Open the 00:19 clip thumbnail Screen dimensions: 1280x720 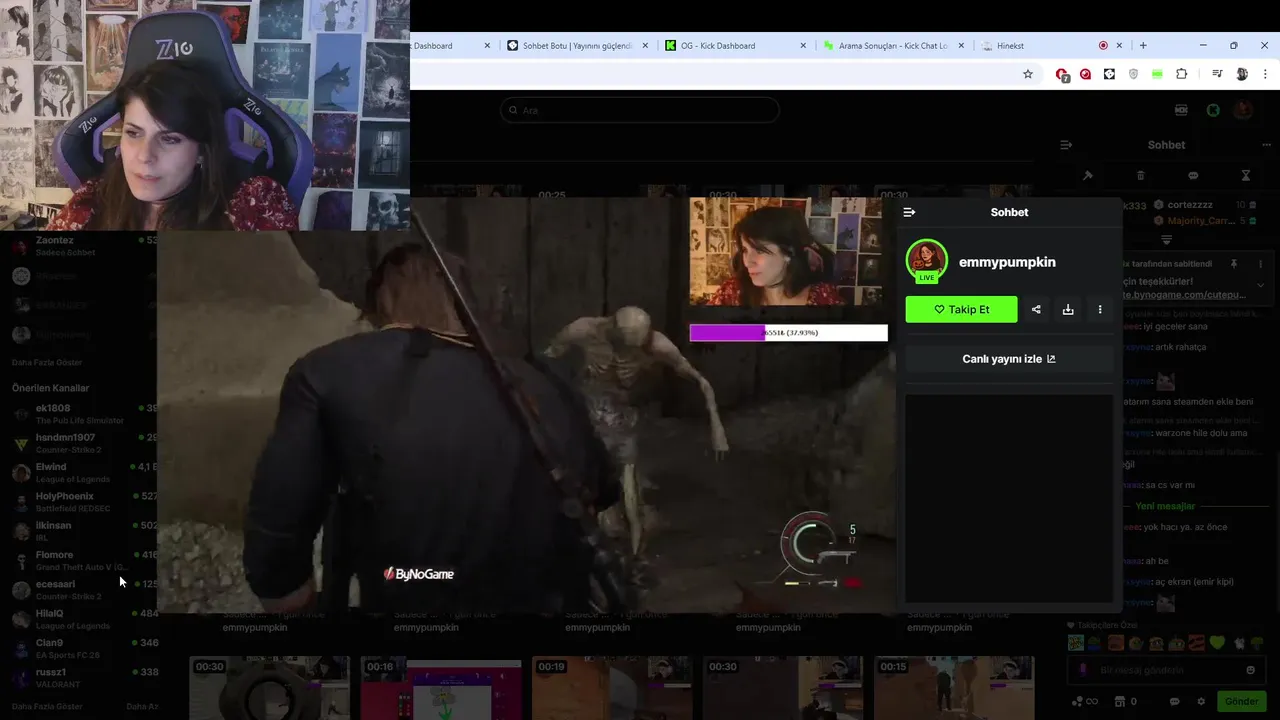click(612, 689)
